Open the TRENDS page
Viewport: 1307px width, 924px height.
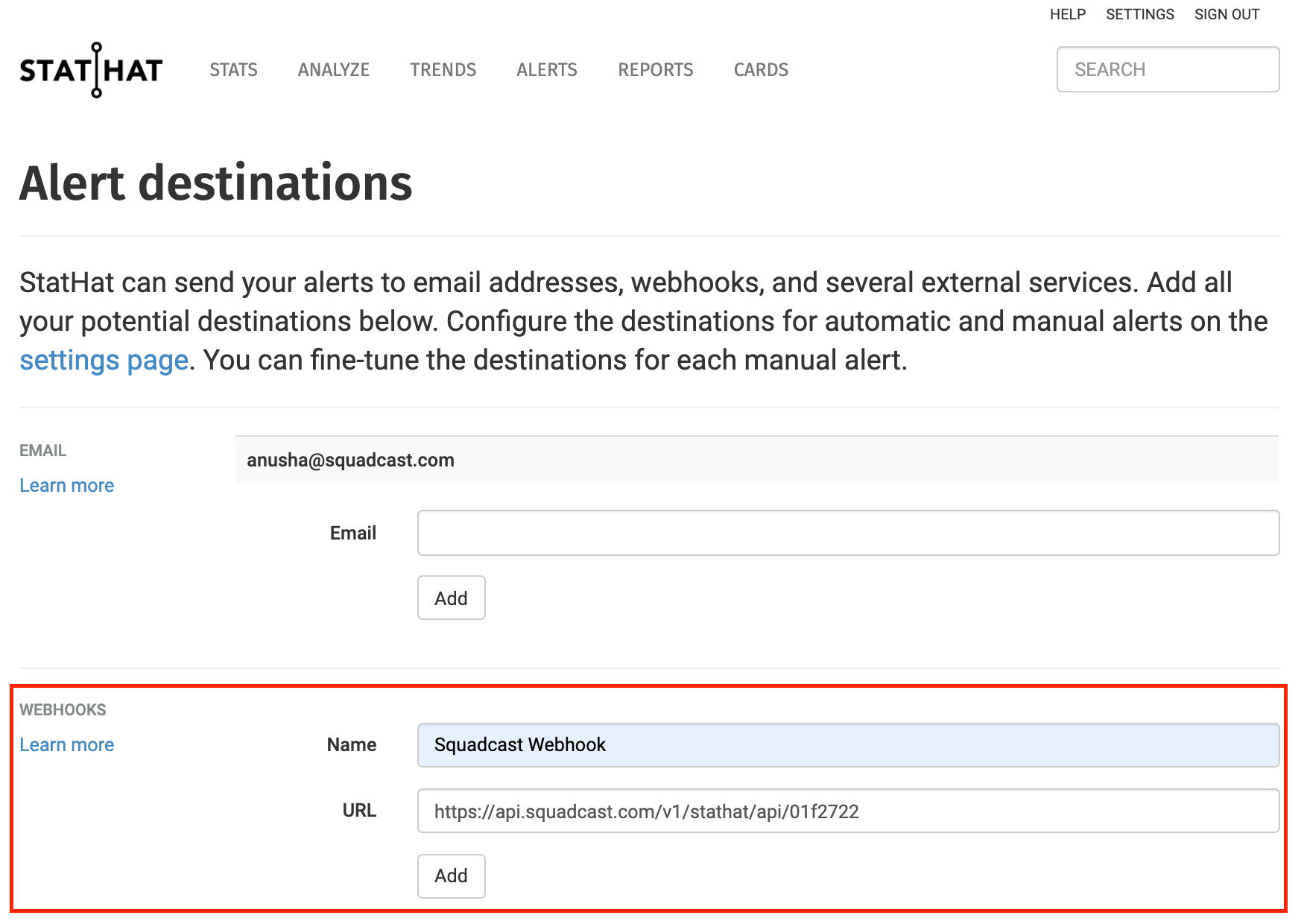(x=443, y=70)
